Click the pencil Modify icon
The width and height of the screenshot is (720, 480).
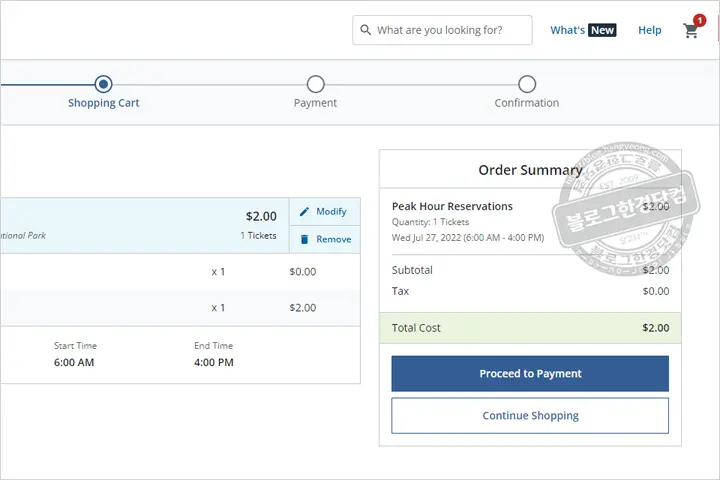coord(305,212)
